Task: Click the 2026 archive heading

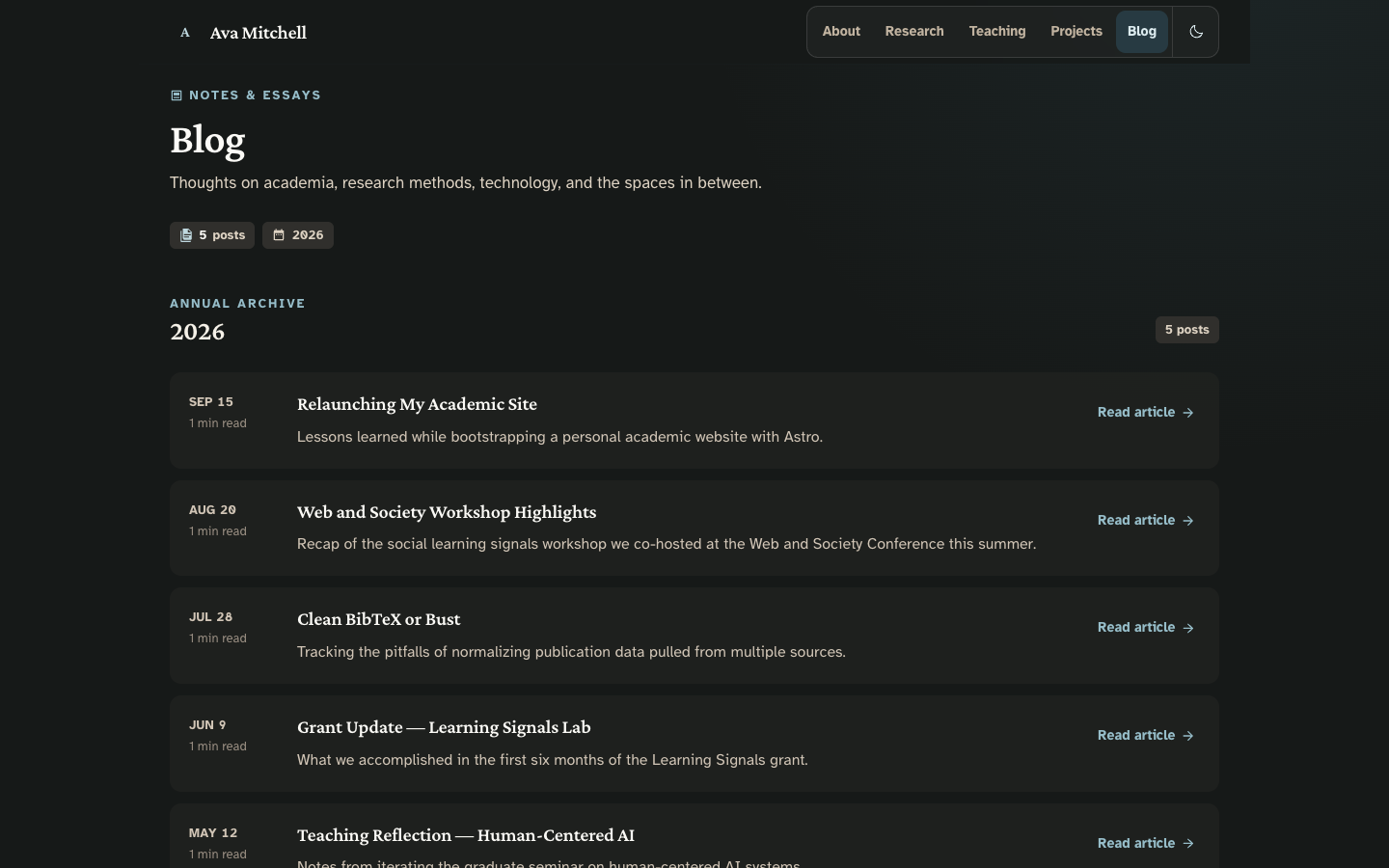Action: click(x=198, y=332)
